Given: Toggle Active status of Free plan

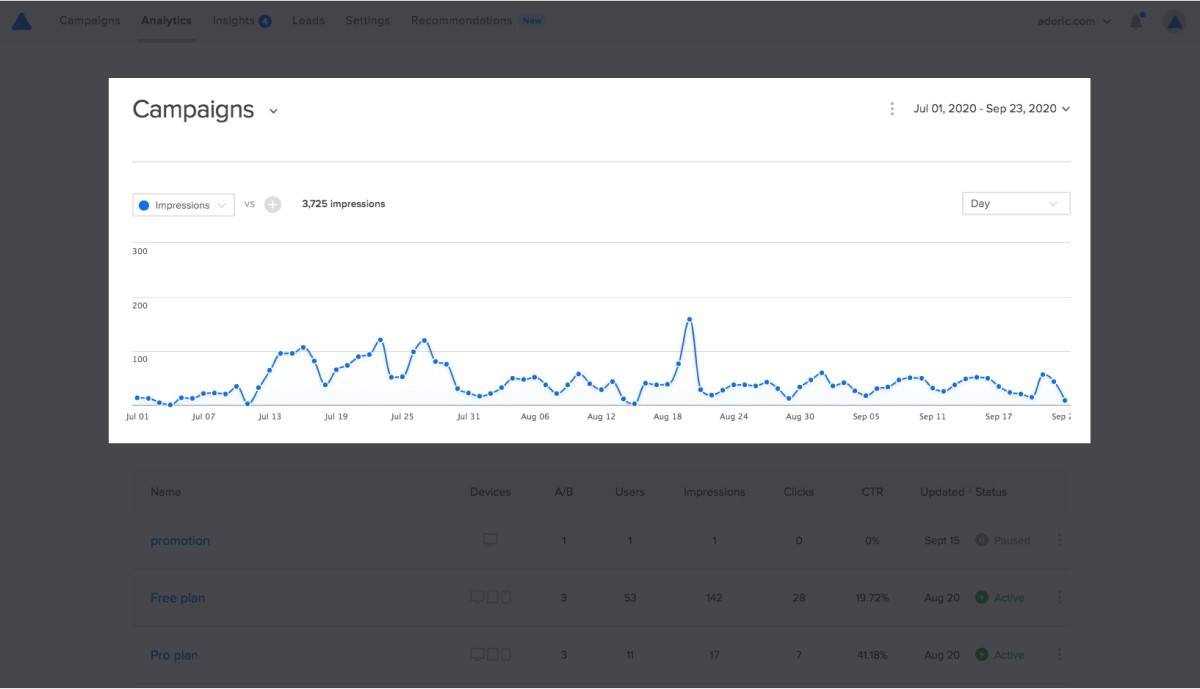Looking at the screenshot, I should click(x=1000, y=597).
